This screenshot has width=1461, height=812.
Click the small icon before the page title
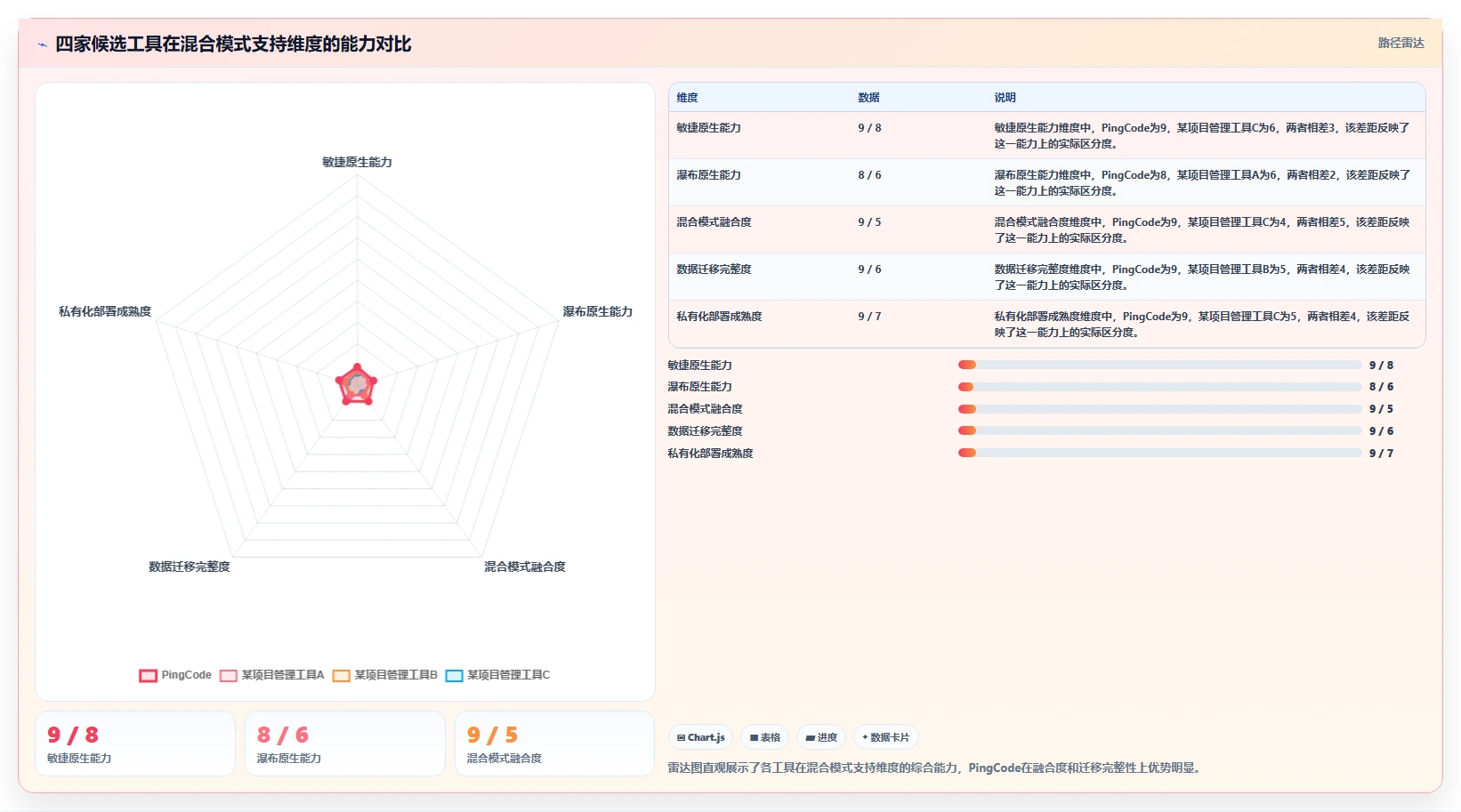tap(42, 44)
